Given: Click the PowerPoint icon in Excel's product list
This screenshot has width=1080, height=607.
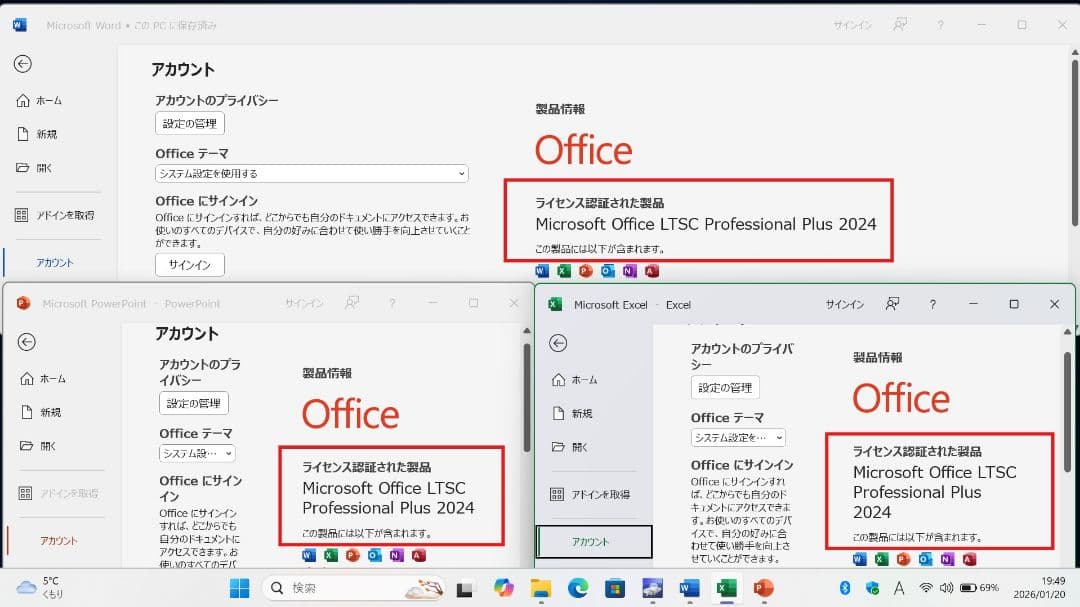Looking at the screenshot, I should coord(904,560).
